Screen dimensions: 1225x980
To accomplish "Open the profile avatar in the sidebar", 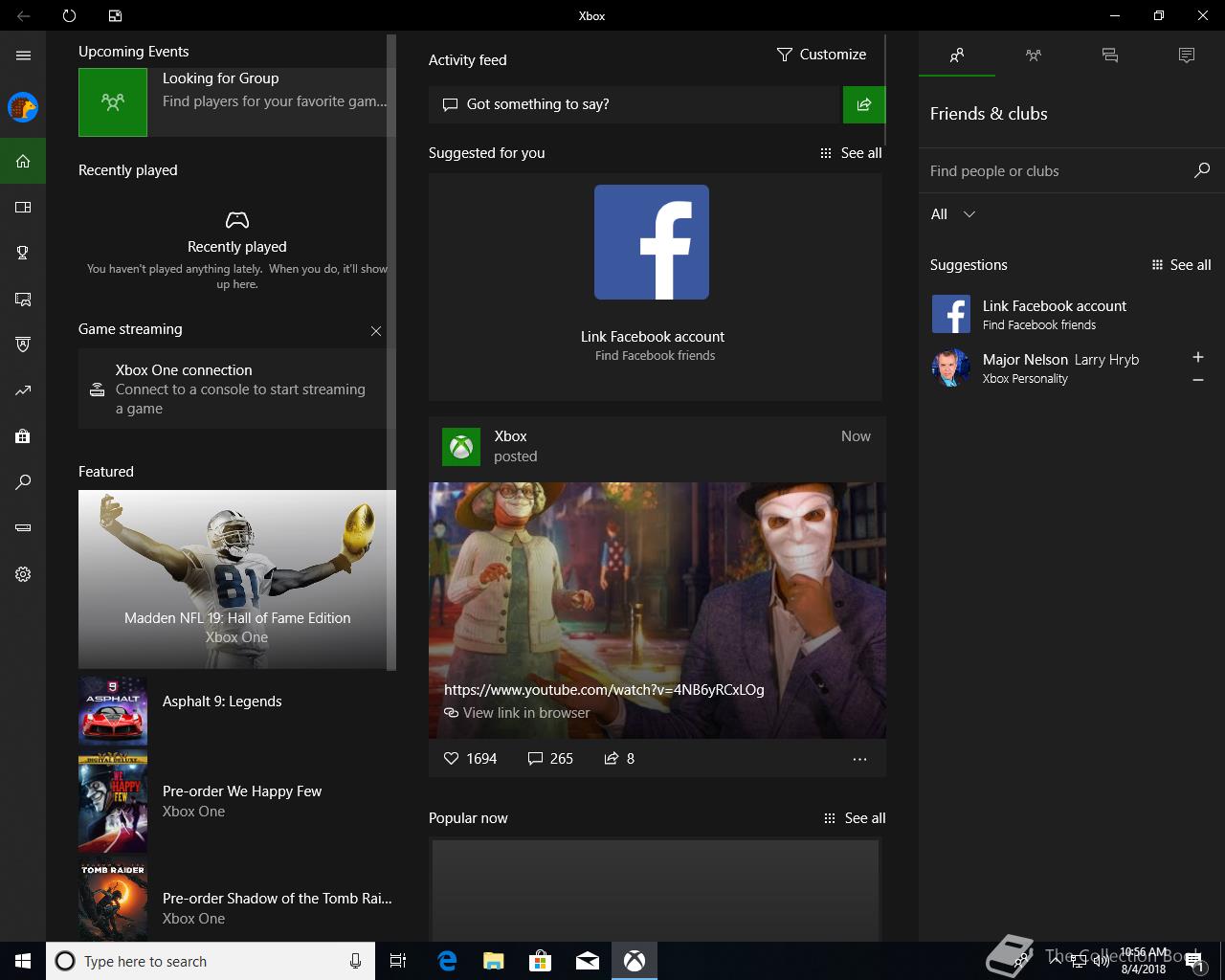I will click(23, 107).
